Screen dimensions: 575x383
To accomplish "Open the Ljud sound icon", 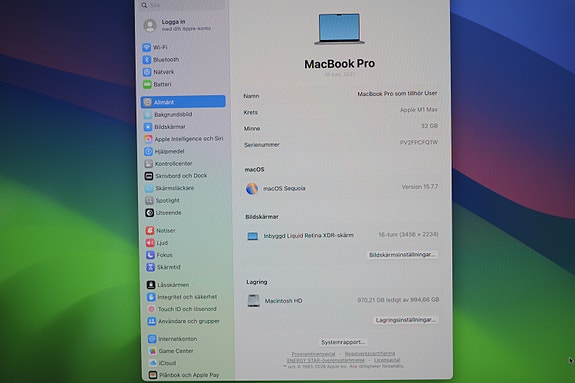I will (150, 243).
